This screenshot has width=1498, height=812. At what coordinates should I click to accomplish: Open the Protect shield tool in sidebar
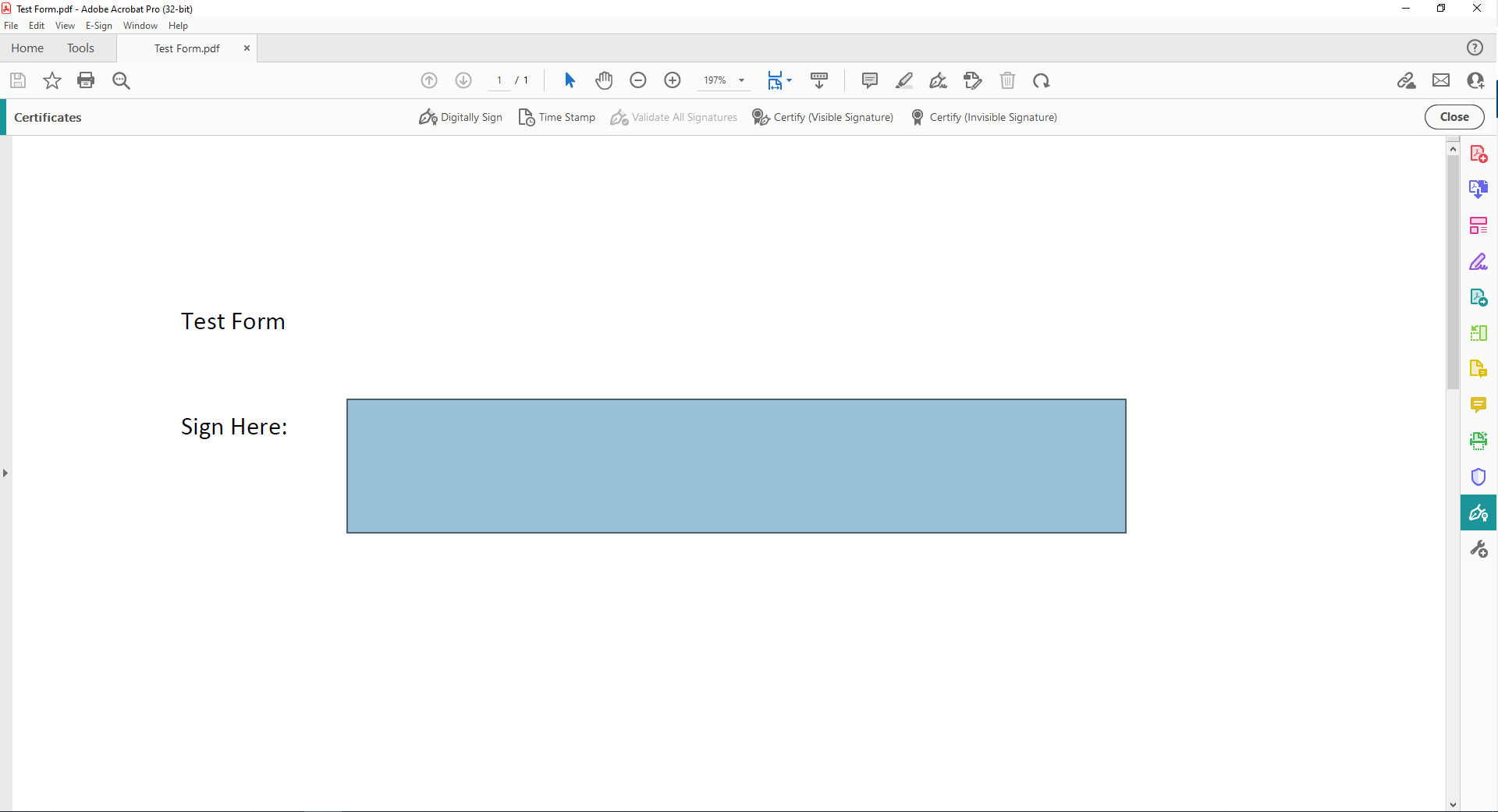(1478, 477)
